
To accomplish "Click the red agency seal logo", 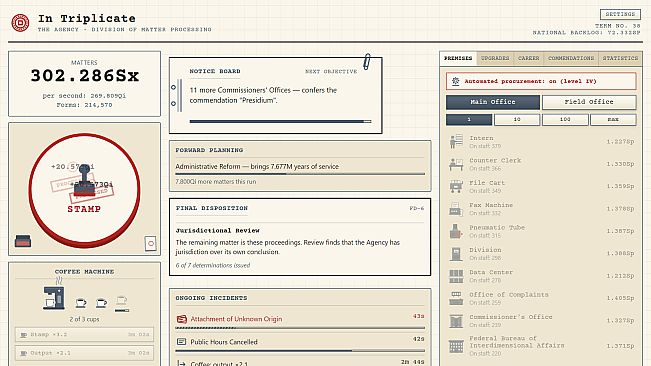I will point(20,22).
